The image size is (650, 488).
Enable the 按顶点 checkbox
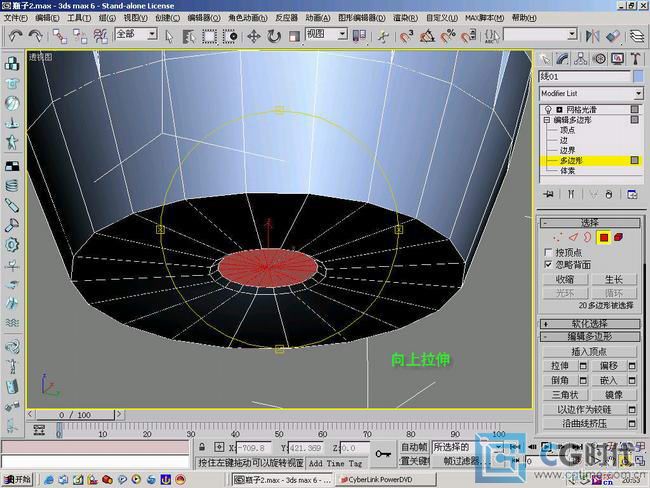[548, 252]
